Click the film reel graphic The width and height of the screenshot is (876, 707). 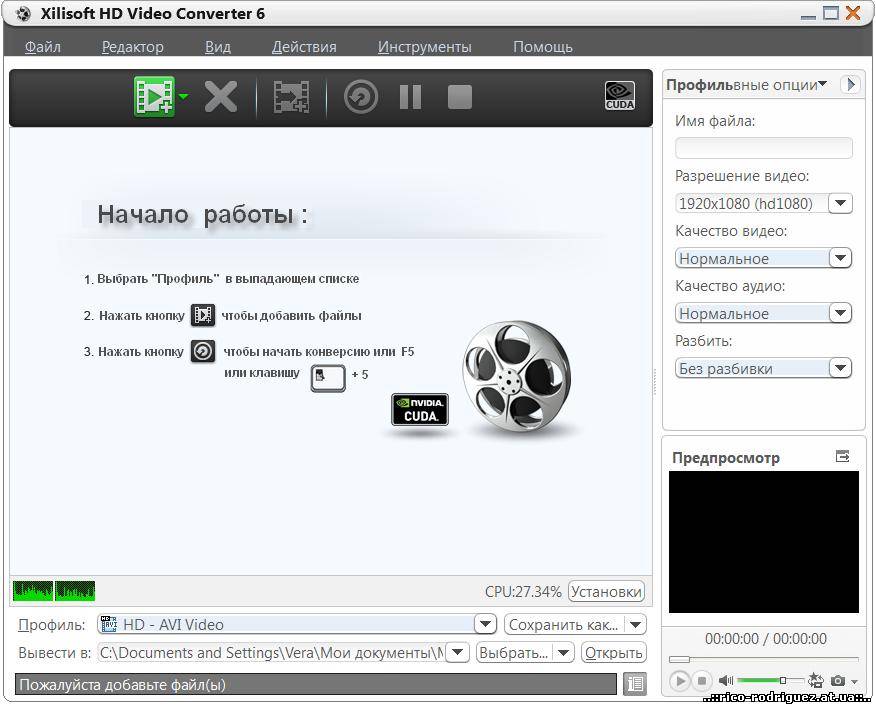[x=517, y=376]
